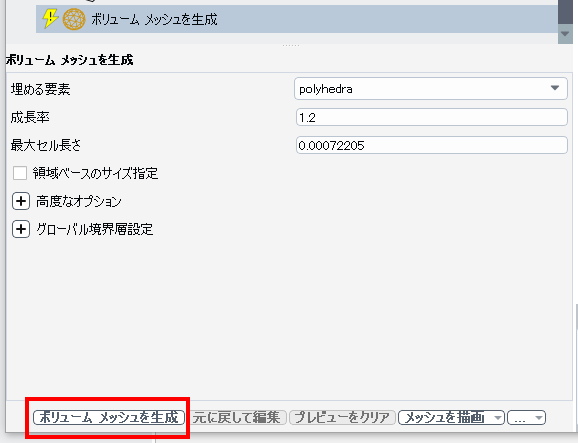Select the ボリューム メッシュを生成 task row
This screenshot has width=578, height=443.
(297, 19)
